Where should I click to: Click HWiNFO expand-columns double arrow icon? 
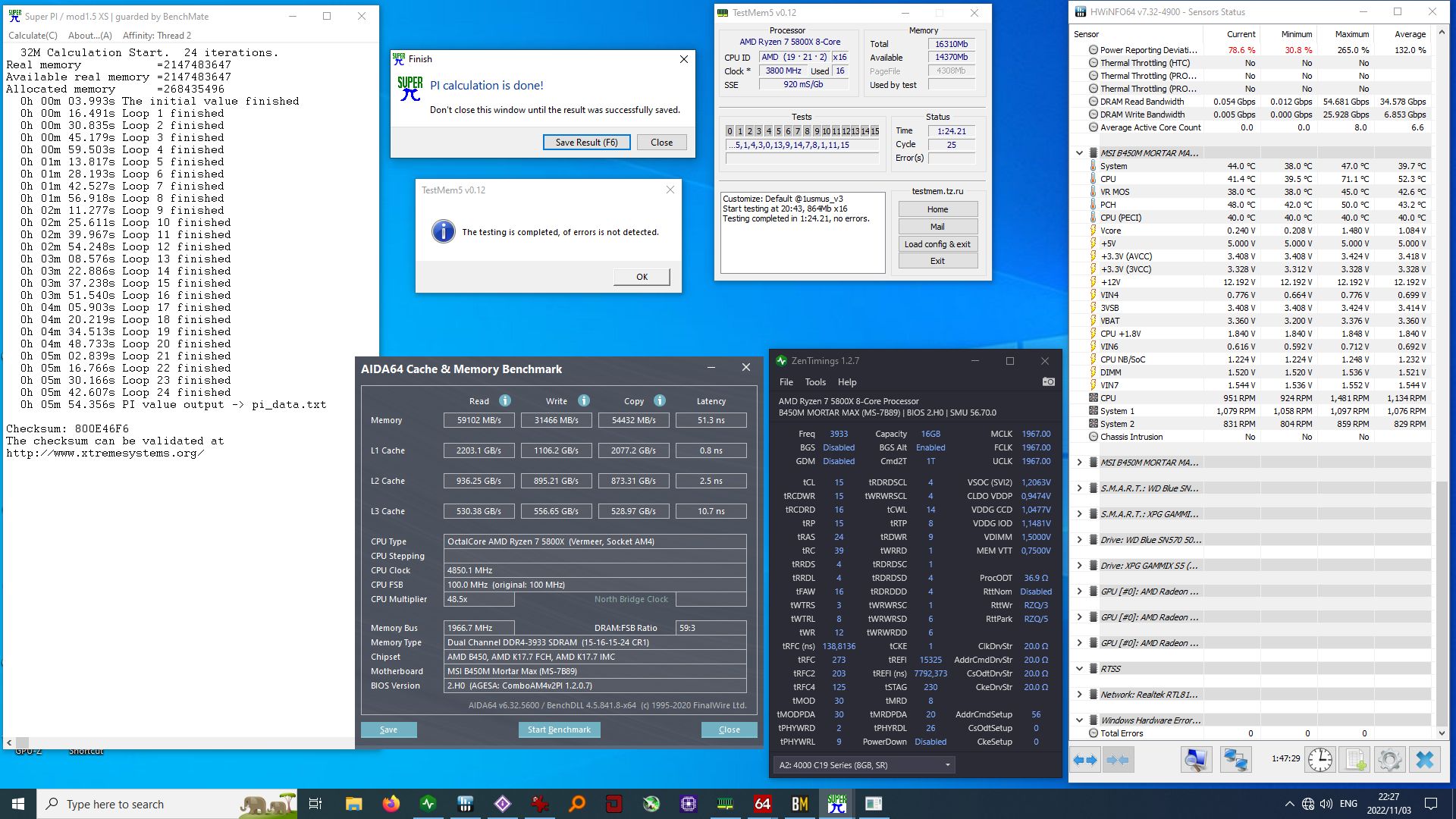1085,760
